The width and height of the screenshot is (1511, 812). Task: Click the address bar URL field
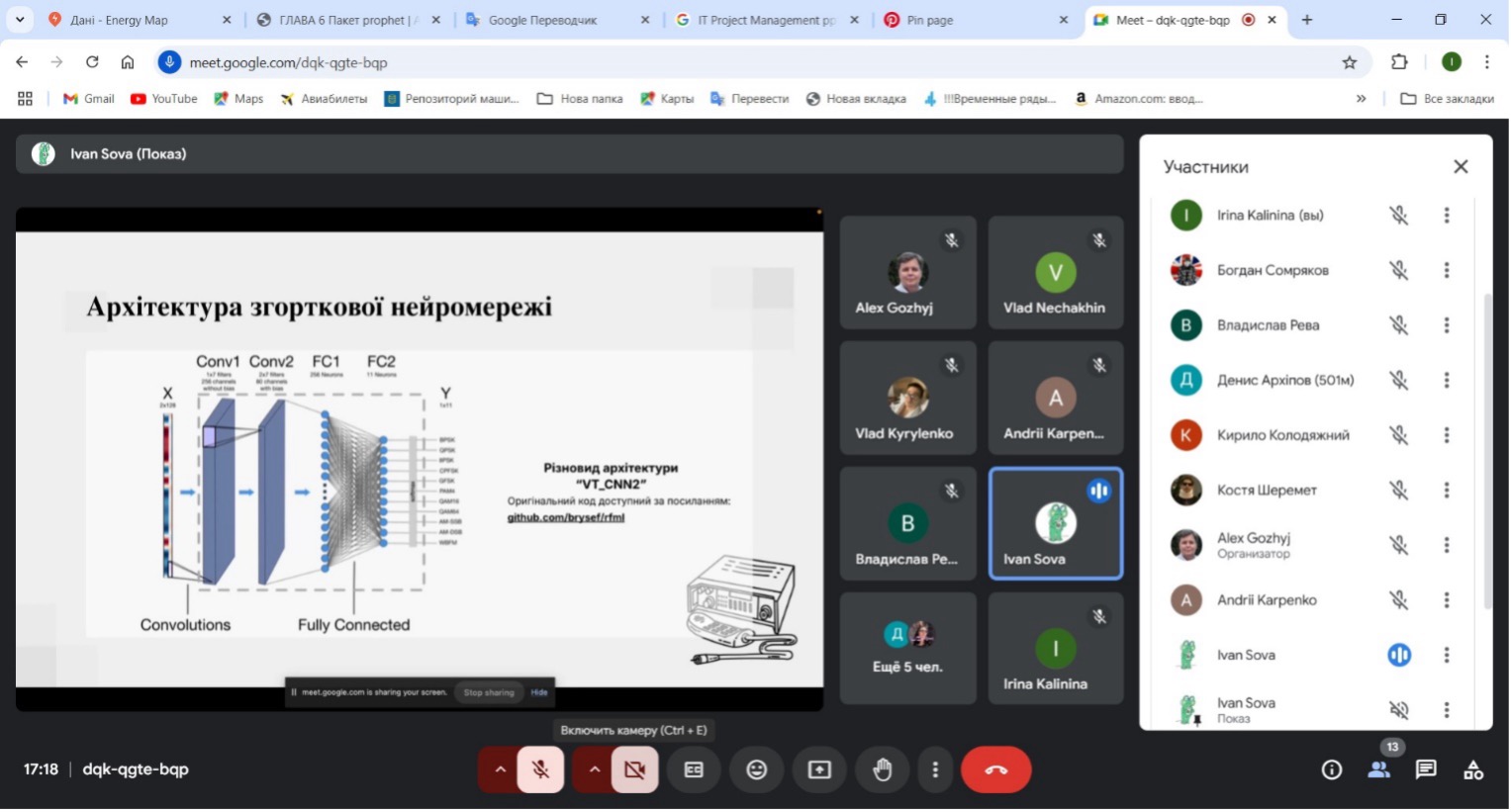(x=762, y=62)
